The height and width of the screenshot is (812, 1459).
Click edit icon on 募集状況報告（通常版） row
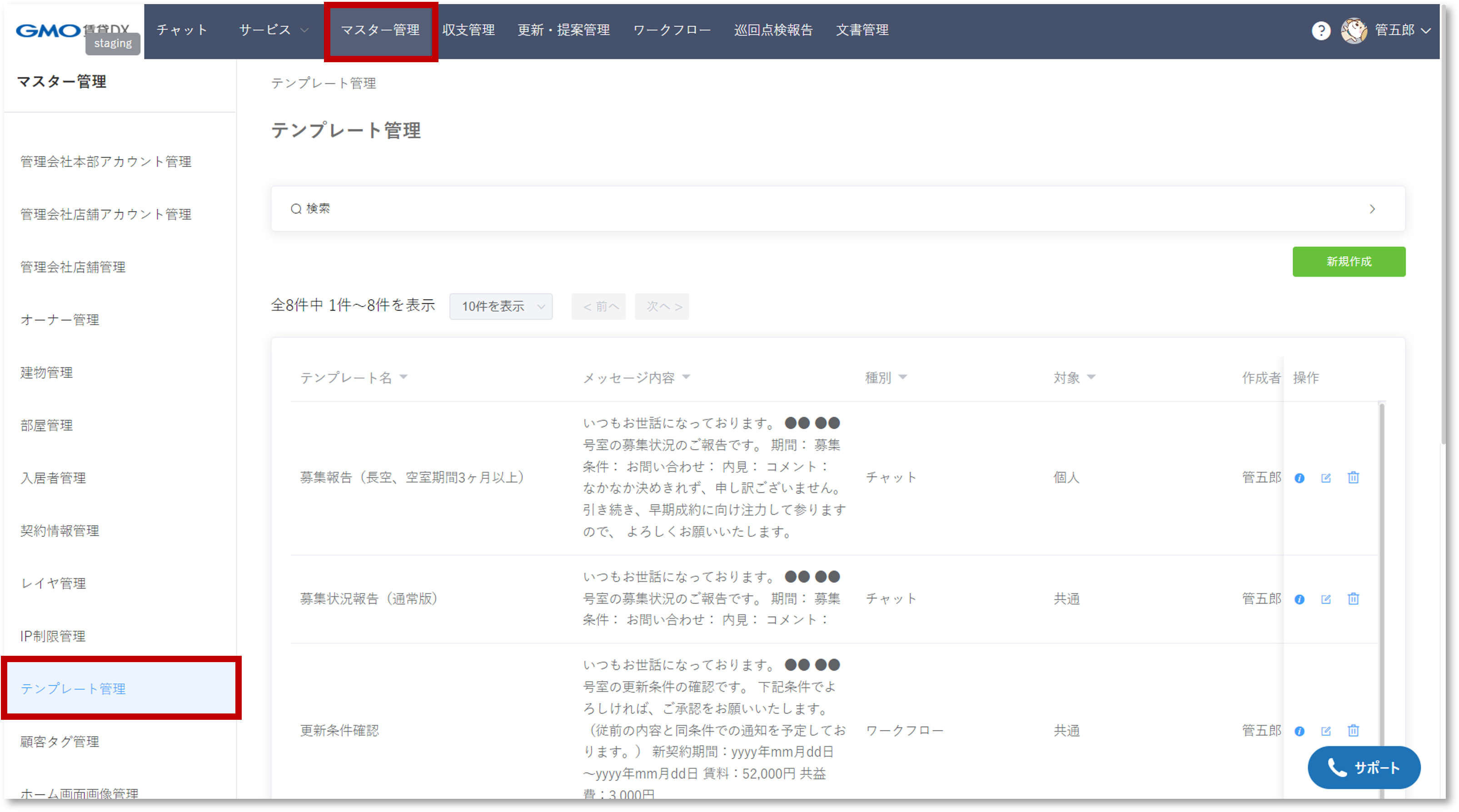tap(1326, 599)
